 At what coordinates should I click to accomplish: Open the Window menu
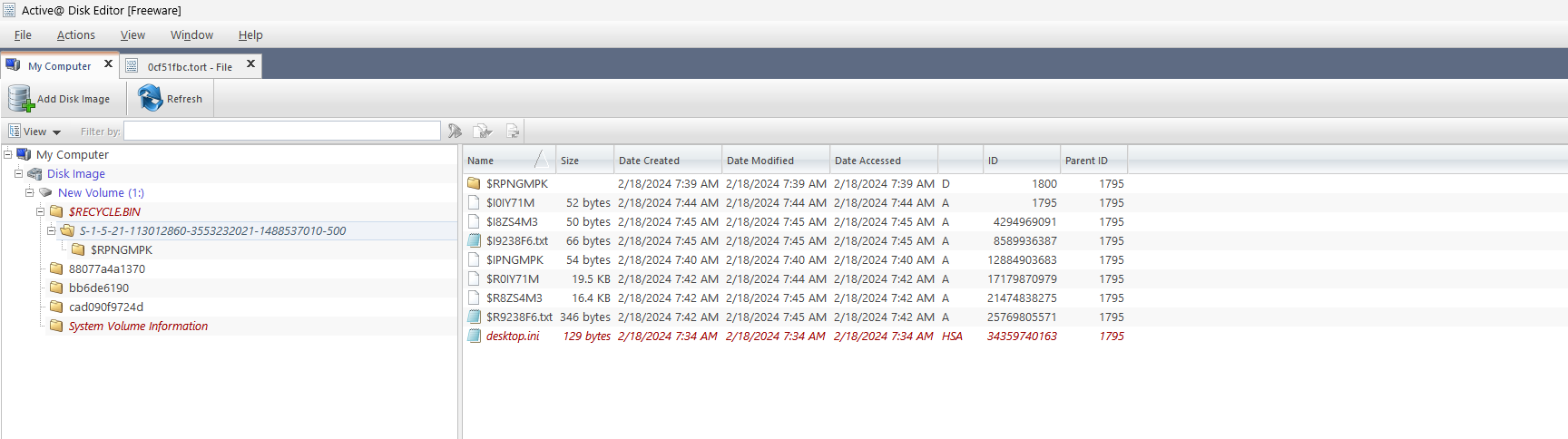coord(191,35)
